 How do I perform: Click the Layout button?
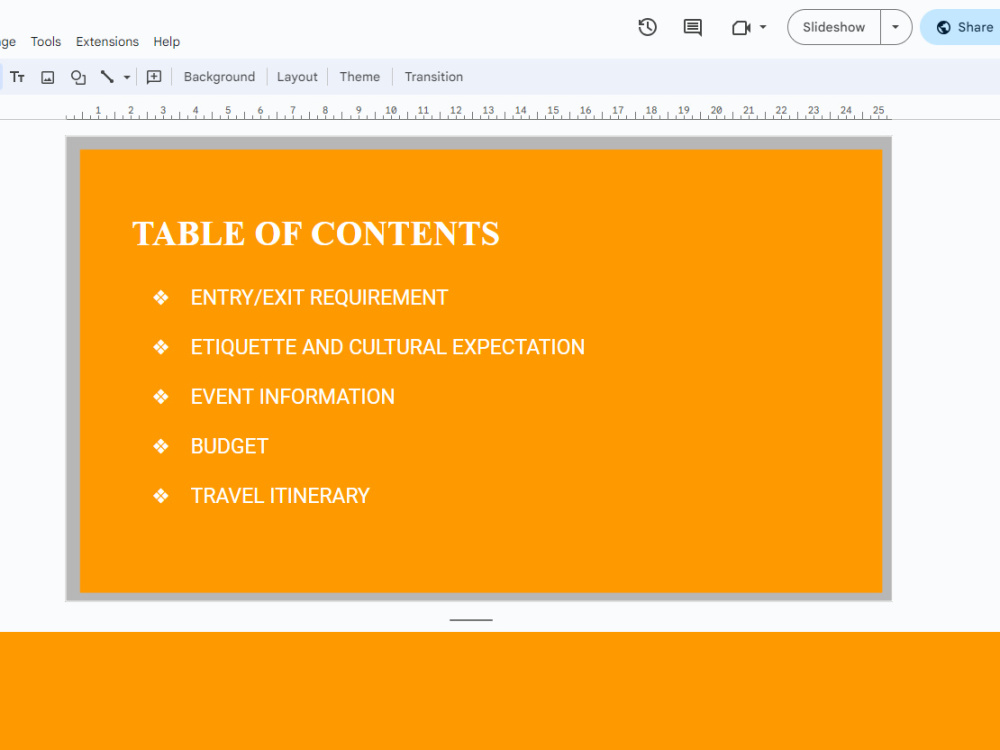[x=297, y=77]
